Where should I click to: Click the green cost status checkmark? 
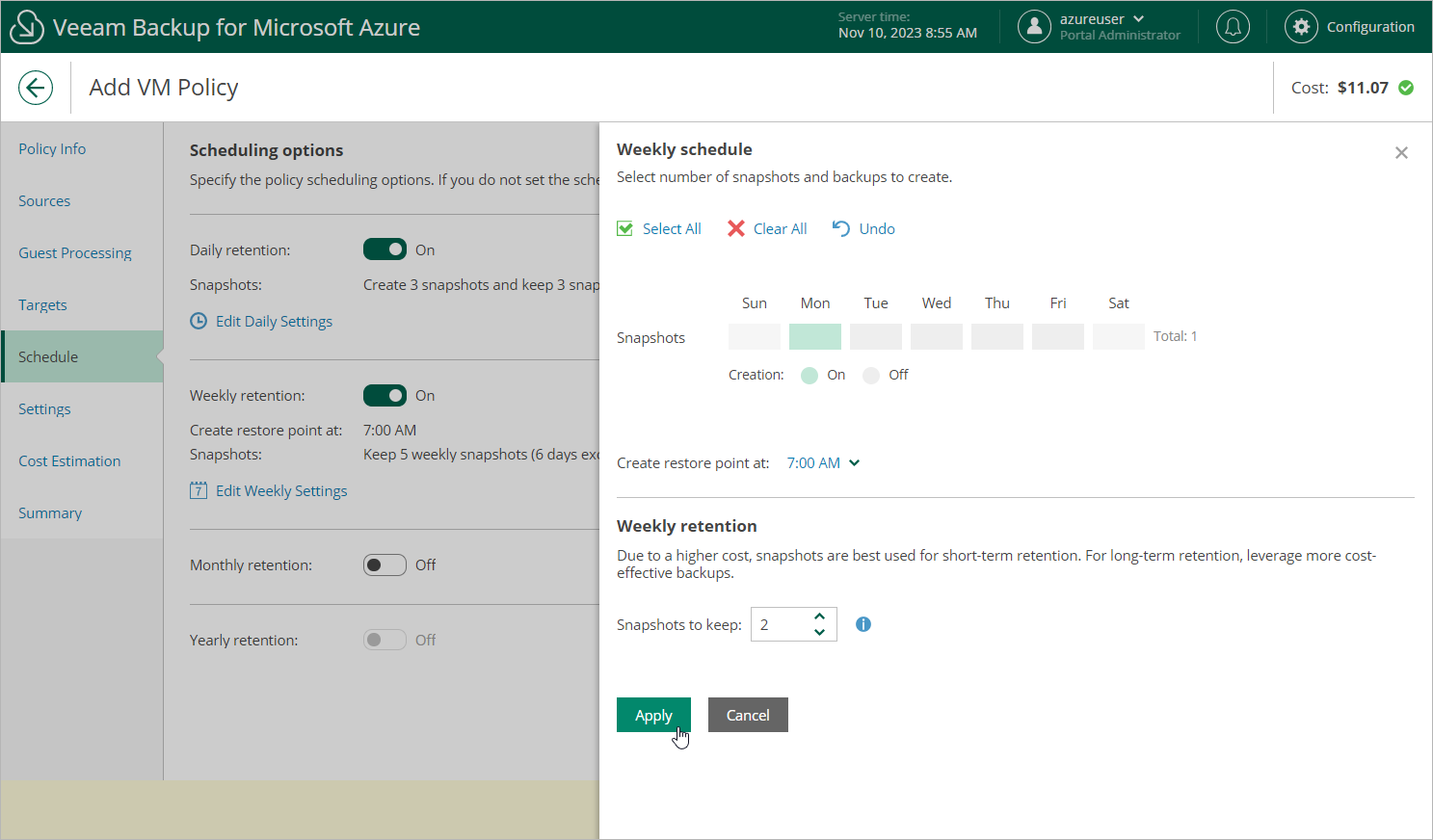[x=1406, y=88]
